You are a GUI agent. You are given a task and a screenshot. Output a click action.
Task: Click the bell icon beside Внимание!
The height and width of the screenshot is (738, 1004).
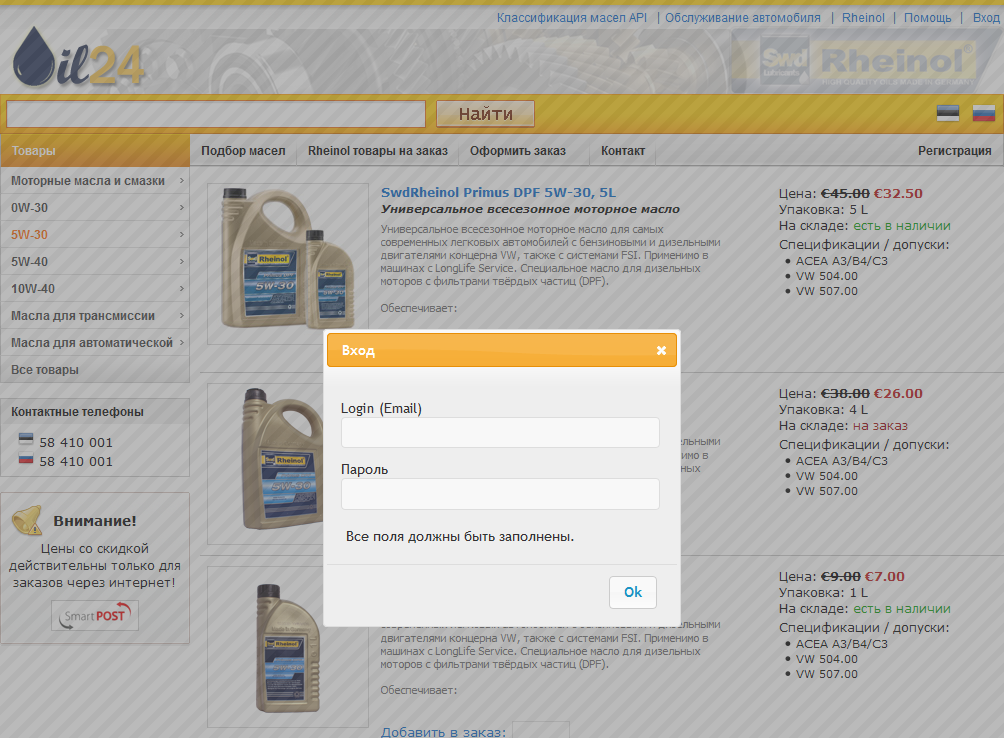[x=27, y=520]
